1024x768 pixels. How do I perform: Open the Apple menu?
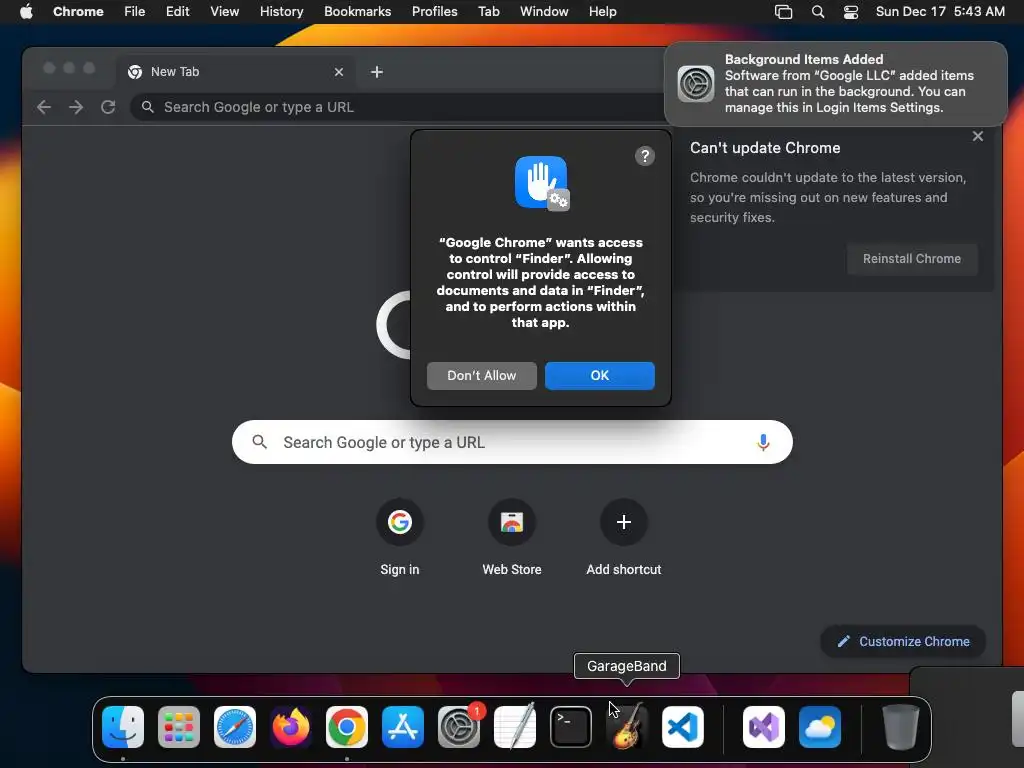tap(26, 12)
